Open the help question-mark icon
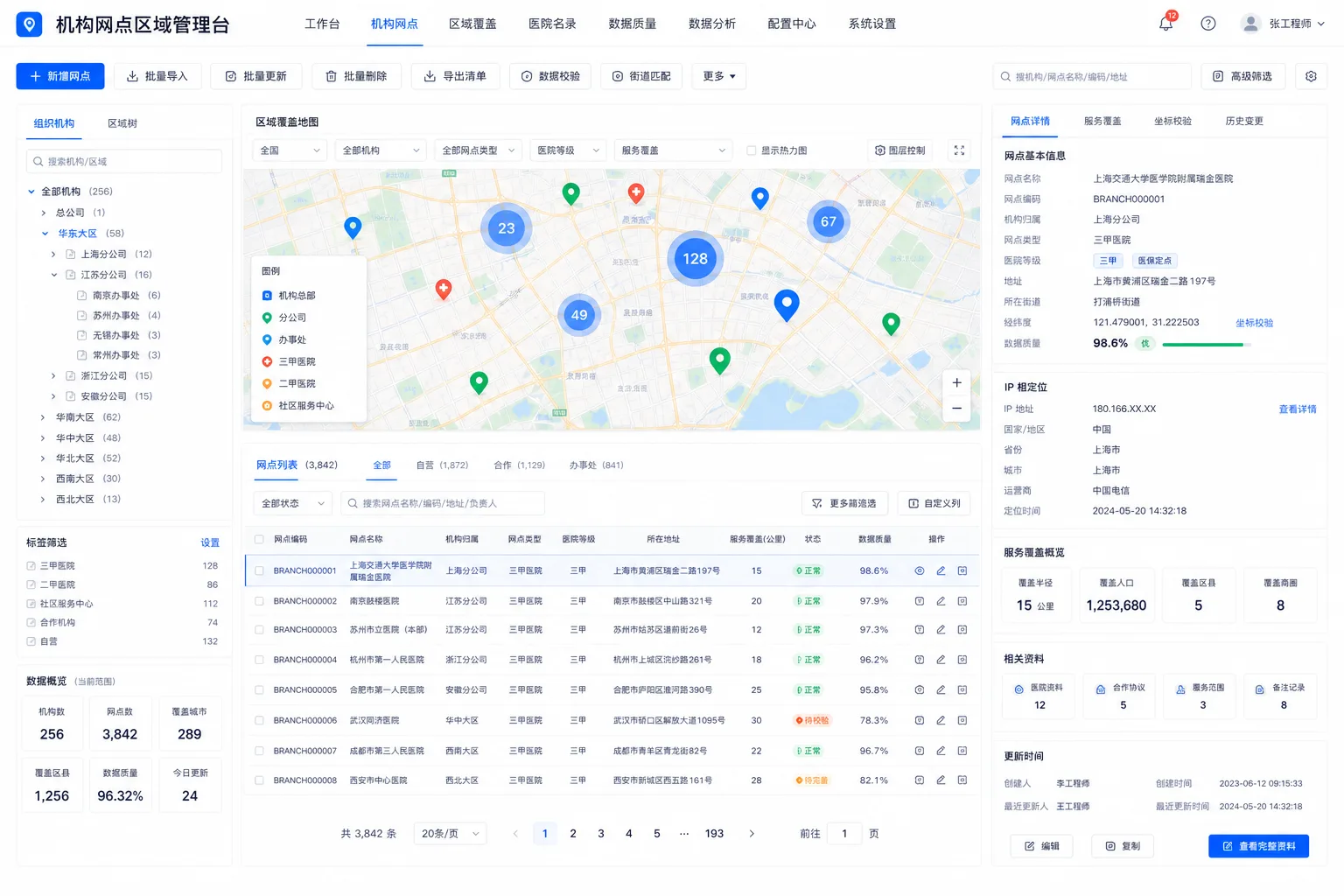 [1208, 24]
